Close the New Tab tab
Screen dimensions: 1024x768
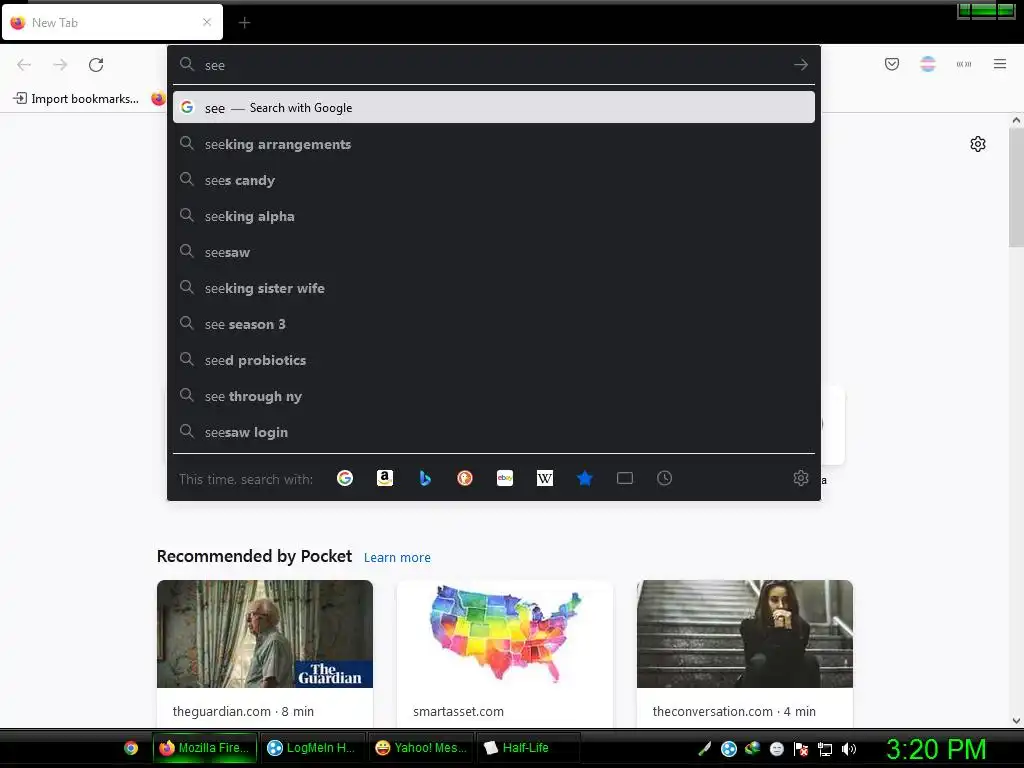point(207,22)
